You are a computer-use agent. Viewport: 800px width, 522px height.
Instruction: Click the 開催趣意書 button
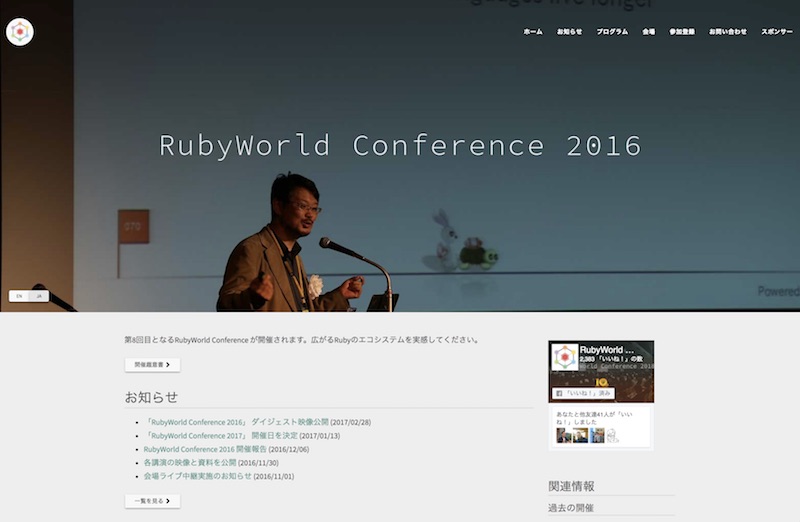(153, 365)
